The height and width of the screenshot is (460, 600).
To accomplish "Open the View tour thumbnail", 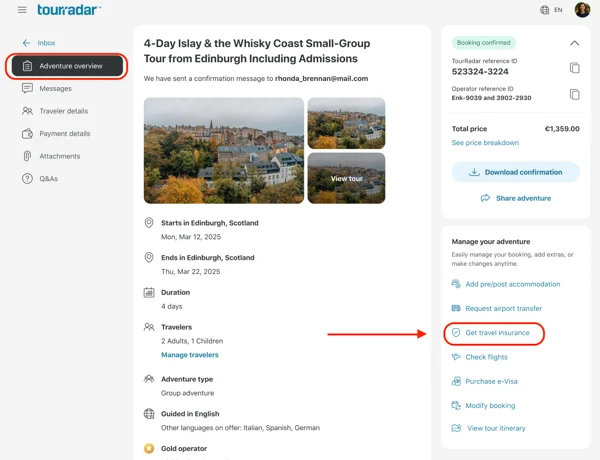I will (x=346, y=178).
